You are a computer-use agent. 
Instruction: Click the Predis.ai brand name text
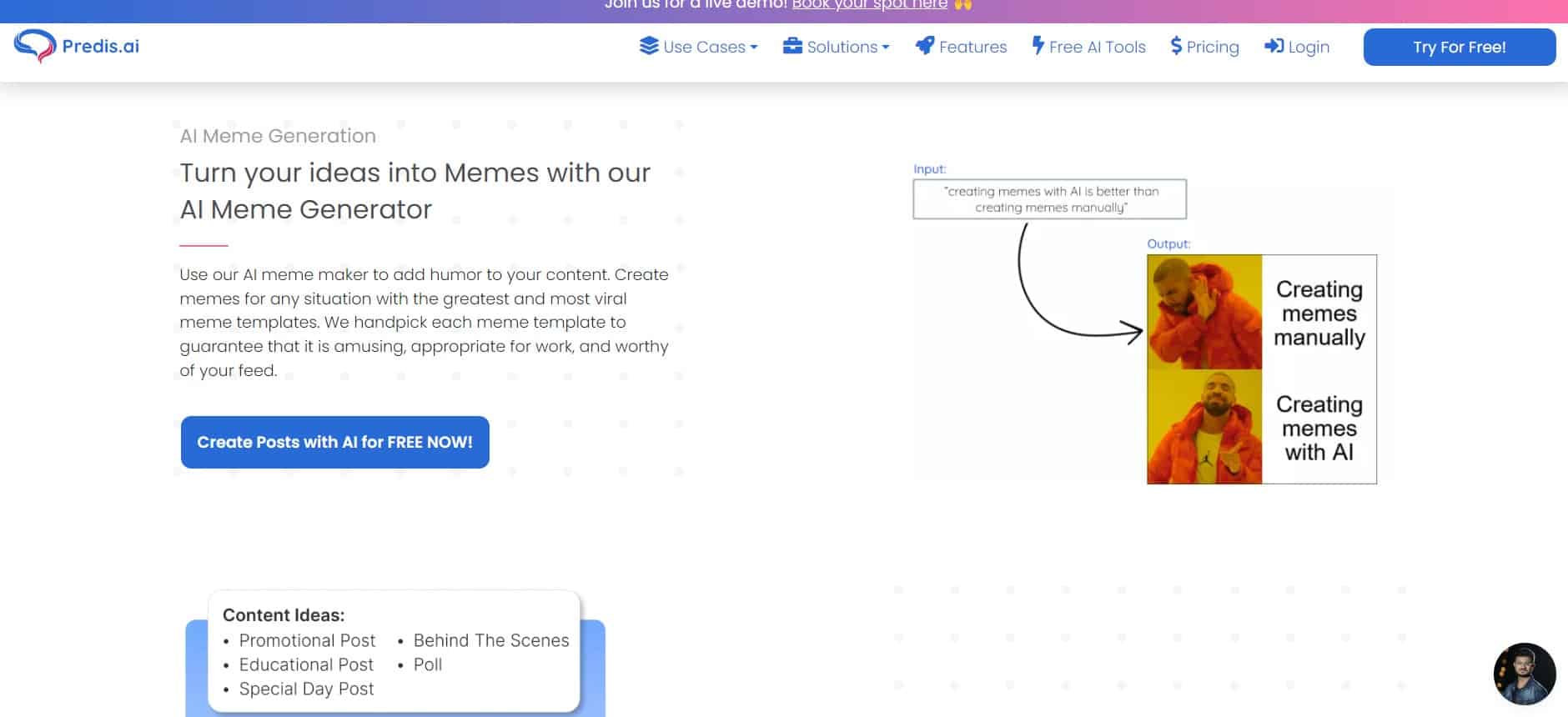(101, 46)
